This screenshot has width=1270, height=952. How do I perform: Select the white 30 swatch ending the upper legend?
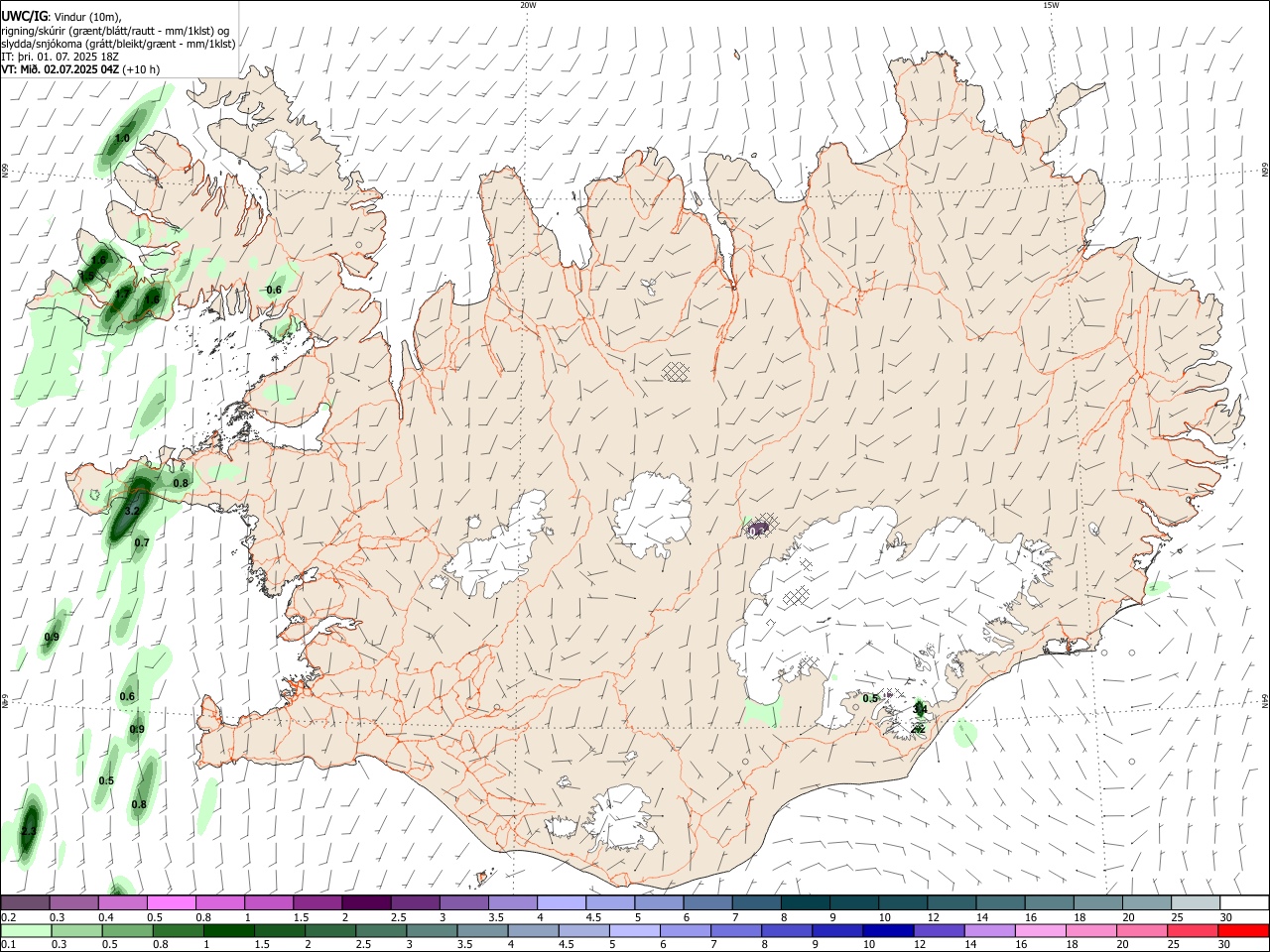[x=1244, y=902]
